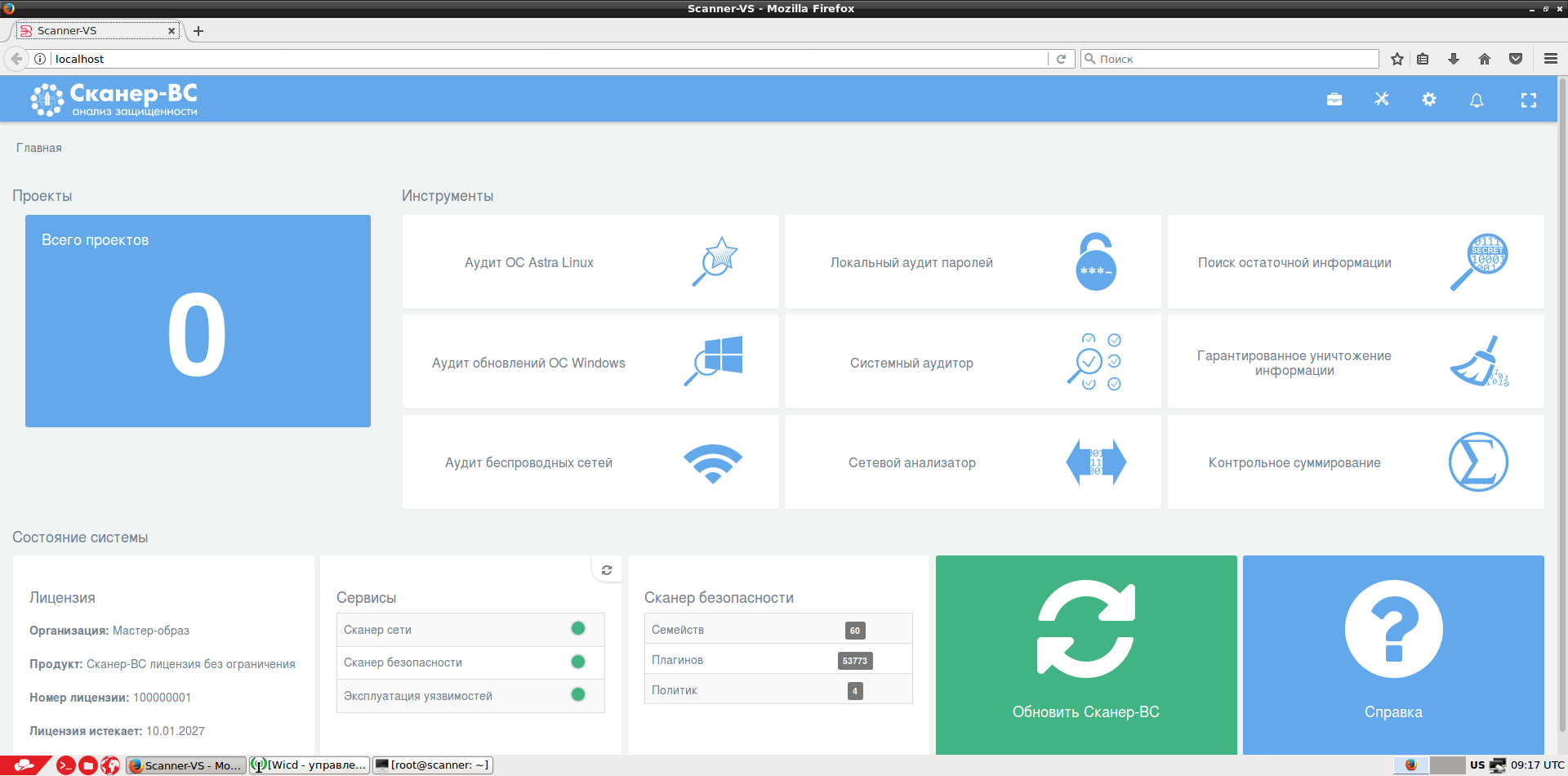The width and height of the screenshot is (1568, 776).
Task: Start Аудит обновлений ОС Windows via Windows icon
Action: click(x=714, y=361)
